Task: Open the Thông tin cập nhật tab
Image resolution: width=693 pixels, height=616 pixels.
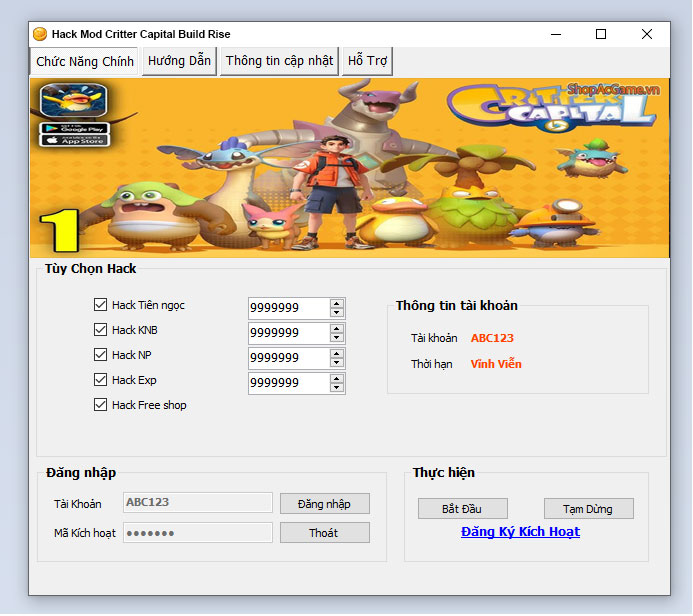Action: 279,61
